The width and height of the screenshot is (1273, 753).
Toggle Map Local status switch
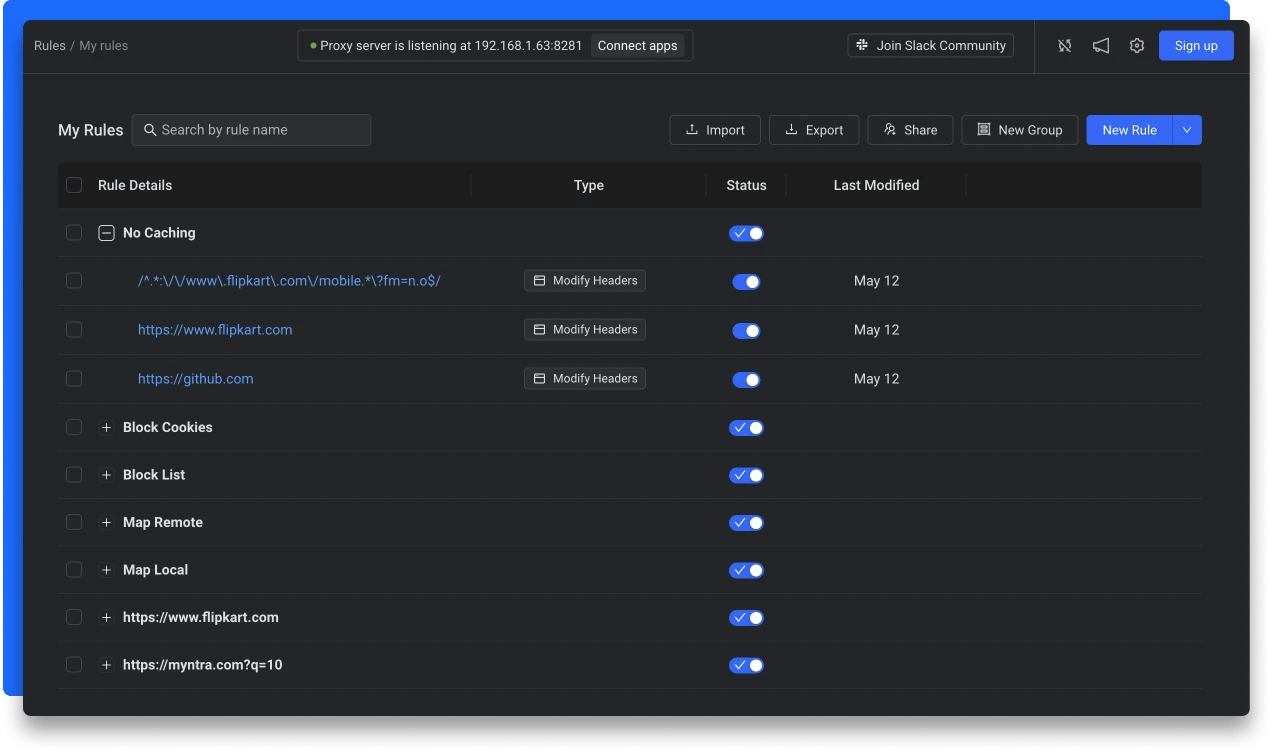pyautogui.click(x=746, y=570)
